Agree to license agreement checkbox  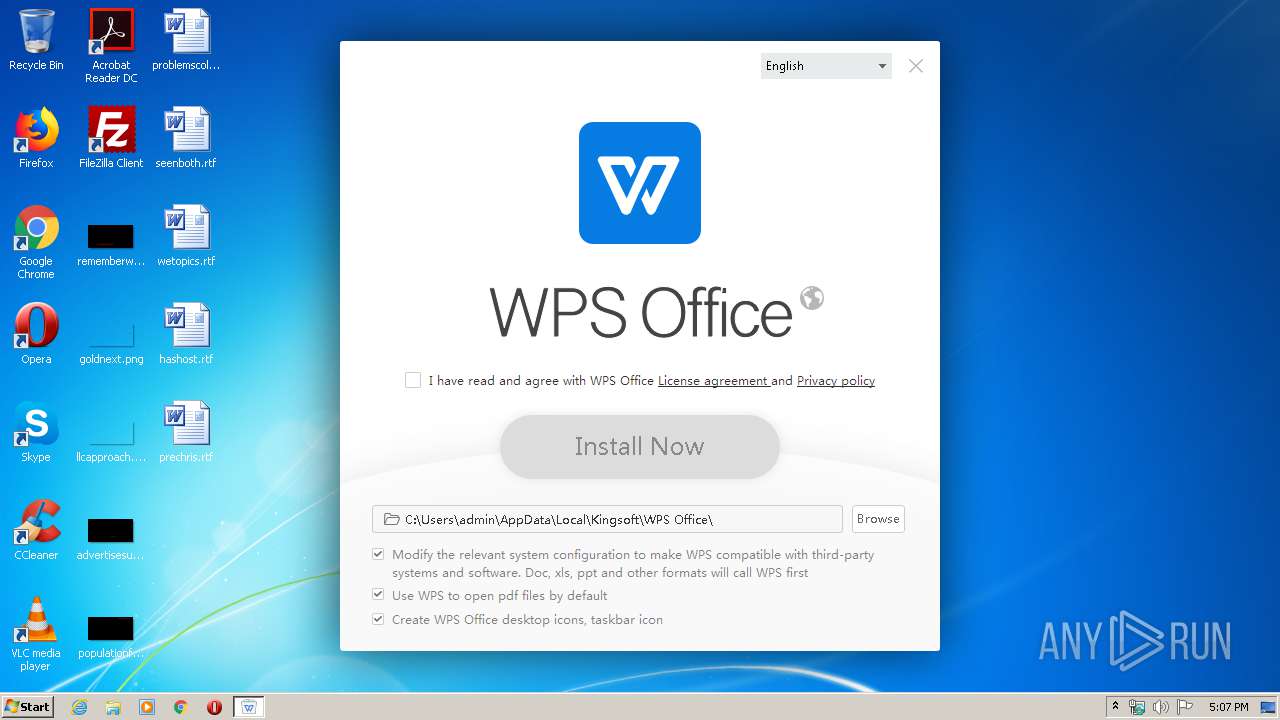tap(413, 380)
